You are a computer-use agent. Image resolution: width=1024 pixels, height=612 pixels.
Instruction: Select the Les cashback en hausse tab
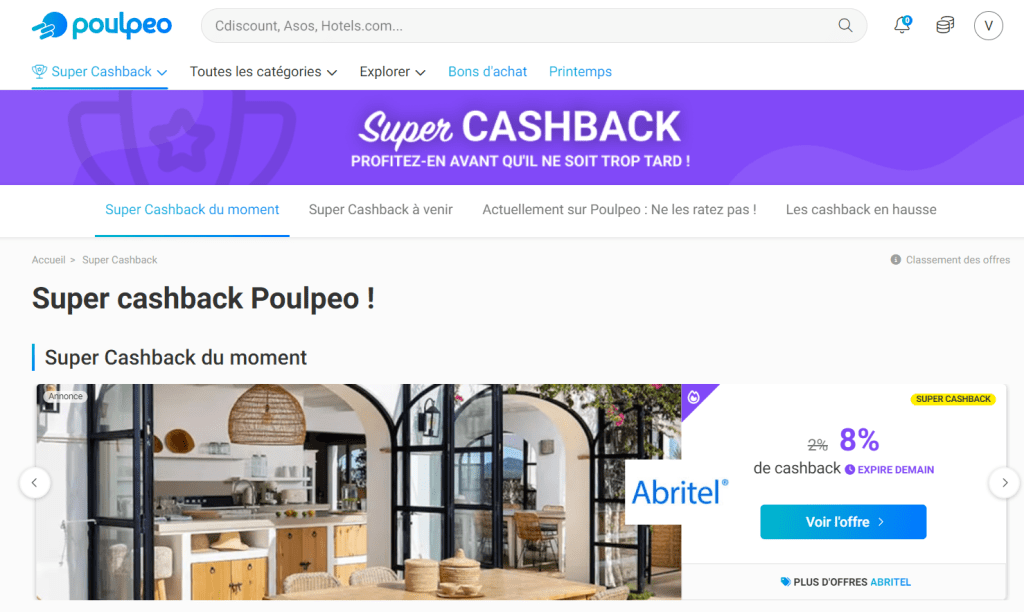[861, 210]
